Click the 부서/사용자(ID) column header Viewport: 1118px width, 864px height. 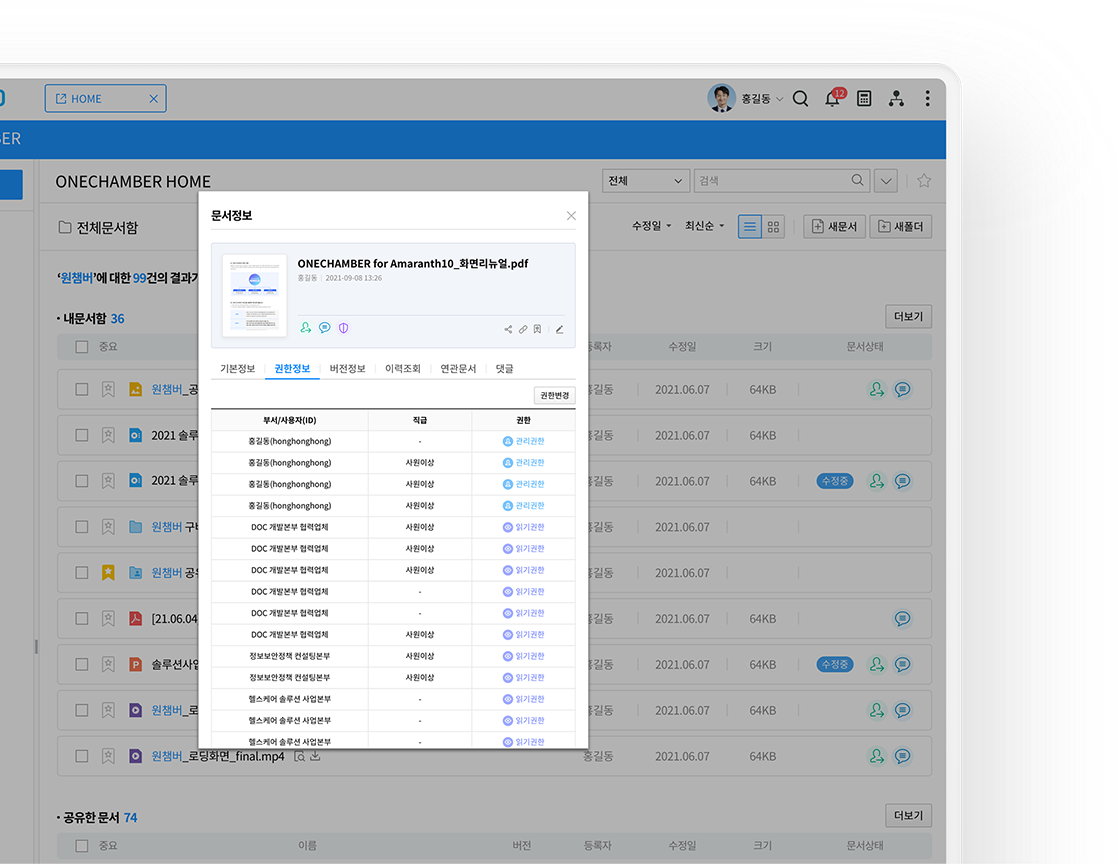coord(289,421)
